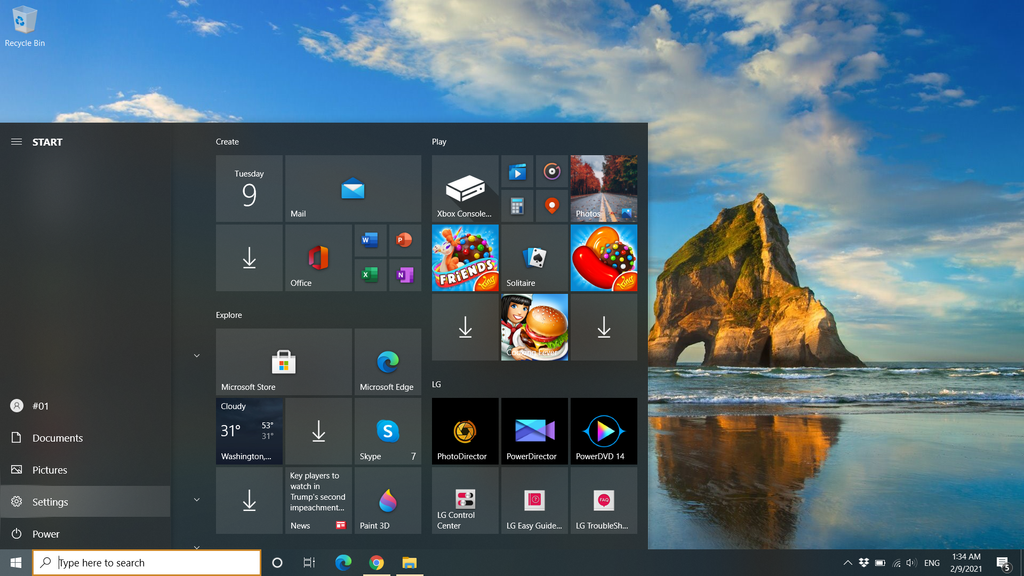Screen dimensions: 1024x576
Task: Click the taskbar search box
Action: pos(145,562)
